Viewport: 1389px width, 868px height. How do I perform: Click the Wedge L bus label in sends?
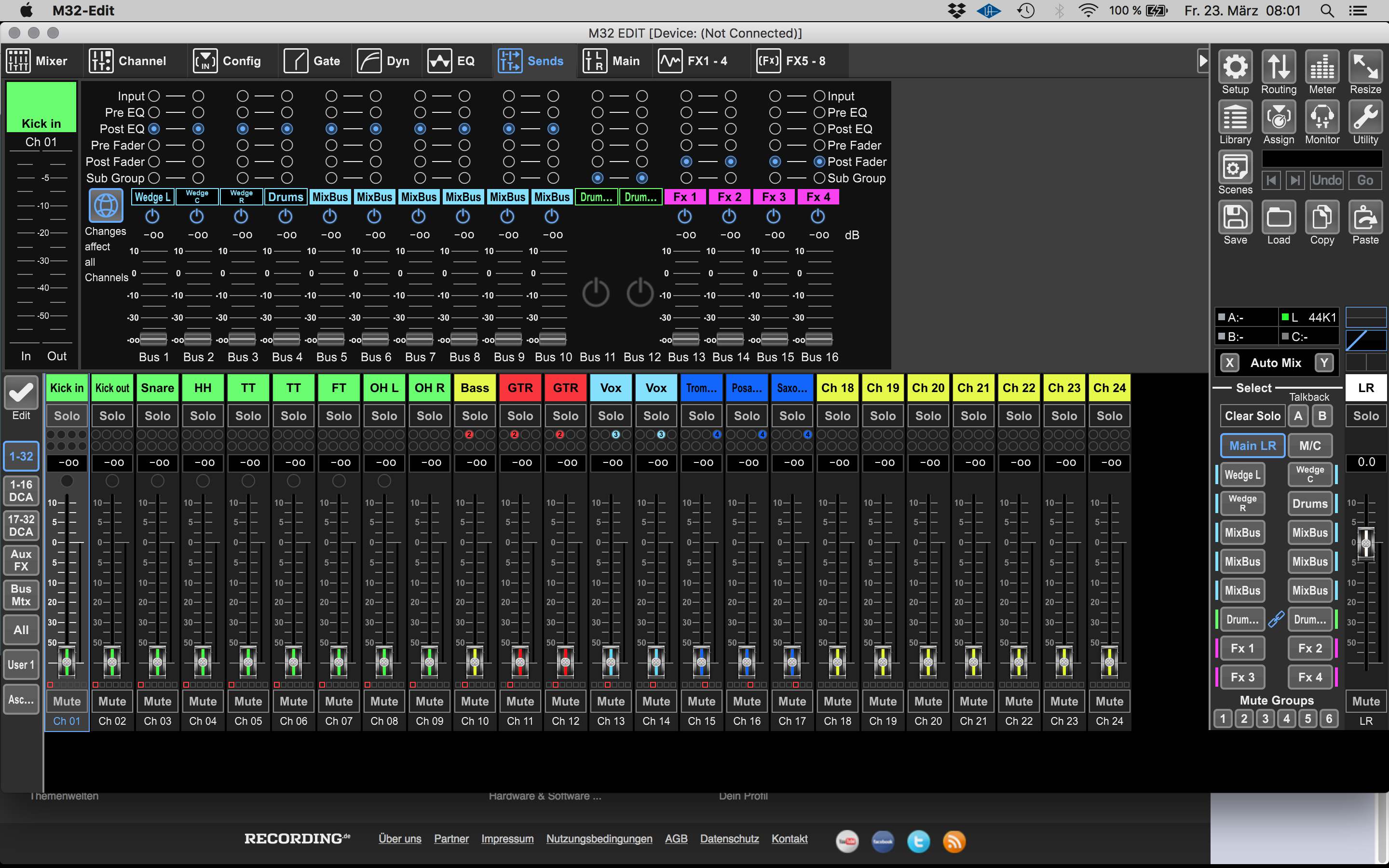[x=152, y=197]
